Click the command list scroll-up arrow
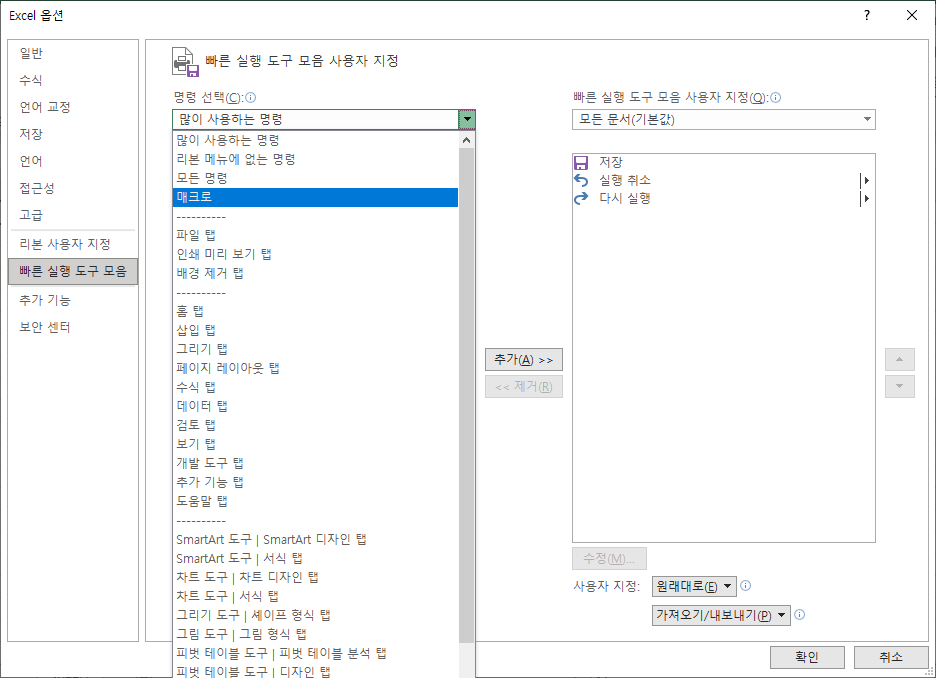The width and height of the screenshot is (936, 678). click(465, 139)
